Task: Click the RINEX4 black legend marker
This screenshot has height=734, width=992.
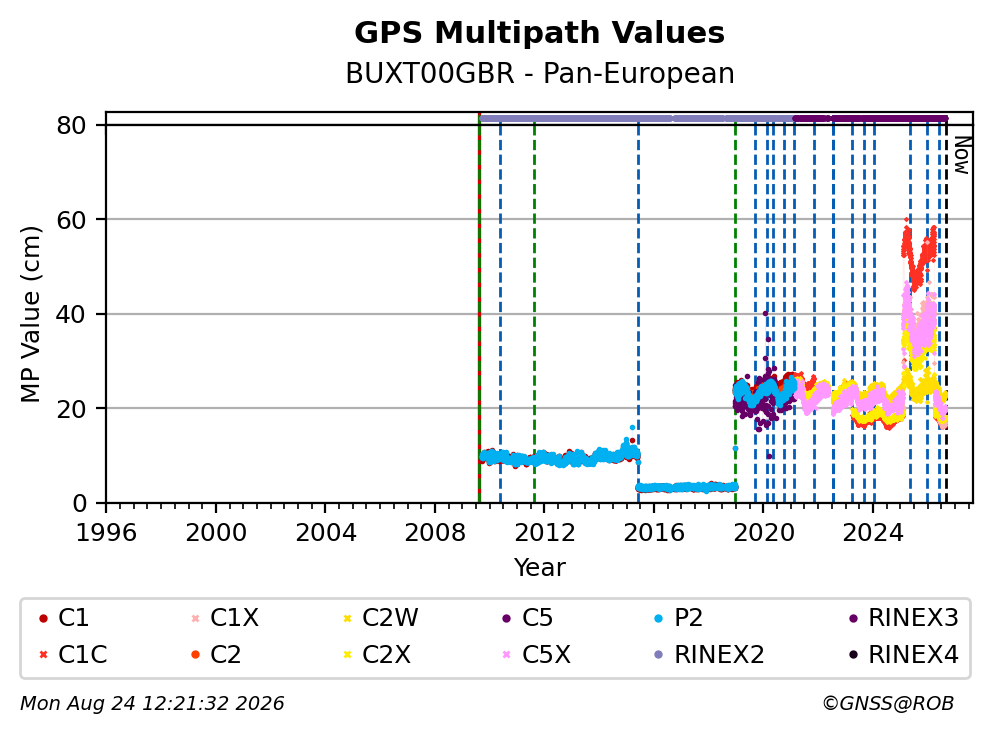Action: pos(853,655)
